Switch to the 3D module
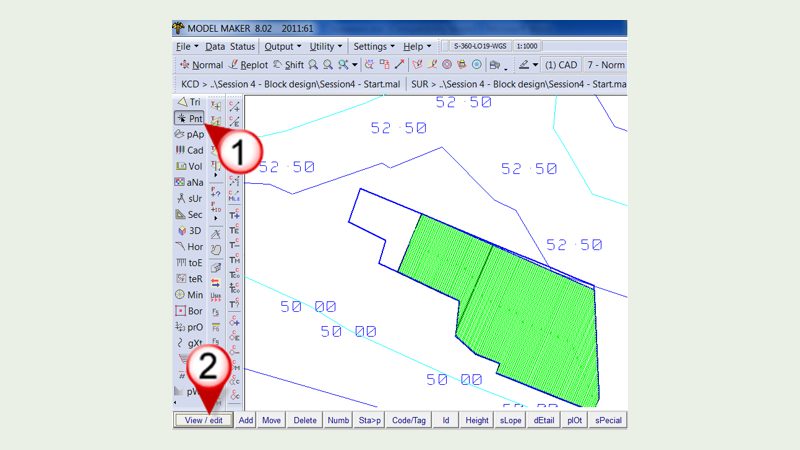The height and width of the screenshot is (450, 800). coord(189,231)
